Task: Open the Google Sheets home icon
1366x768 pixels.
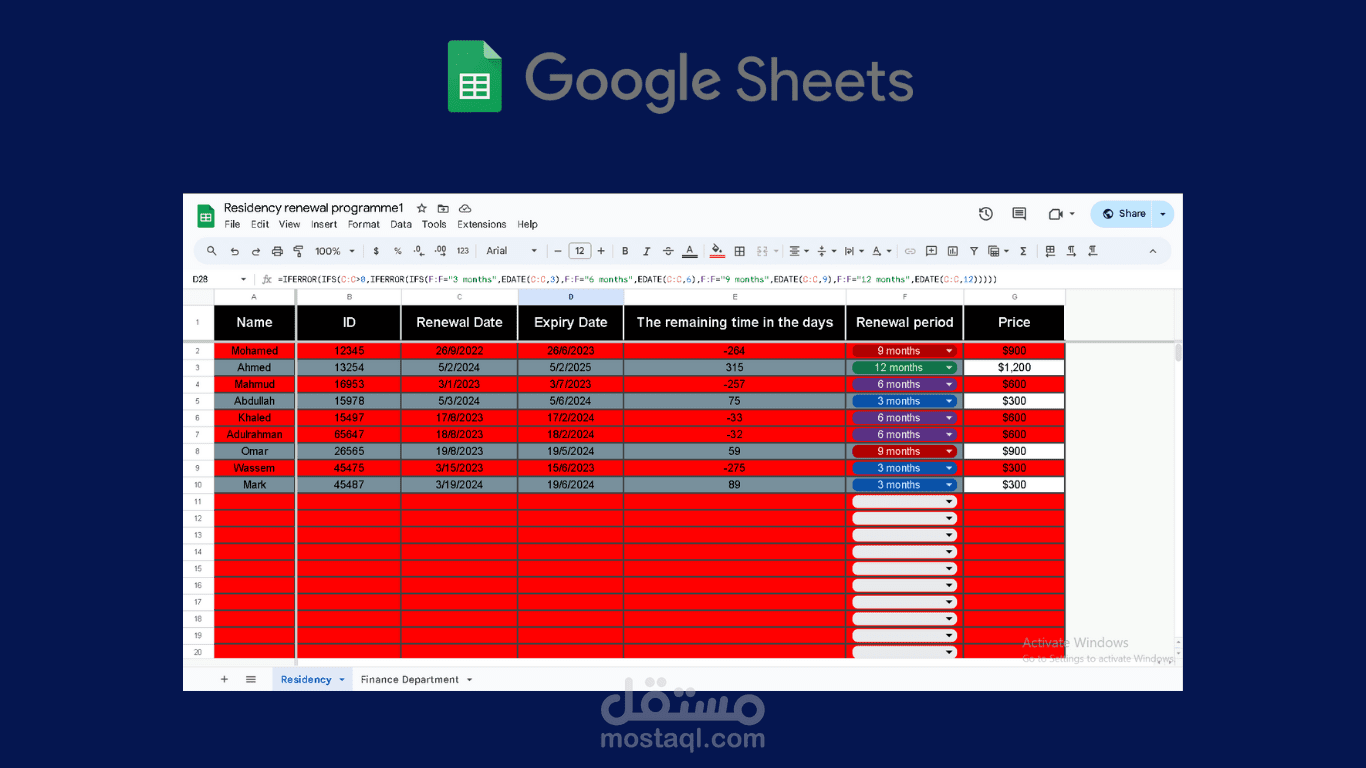Action: pyautogui.click(x=206, y=216)
